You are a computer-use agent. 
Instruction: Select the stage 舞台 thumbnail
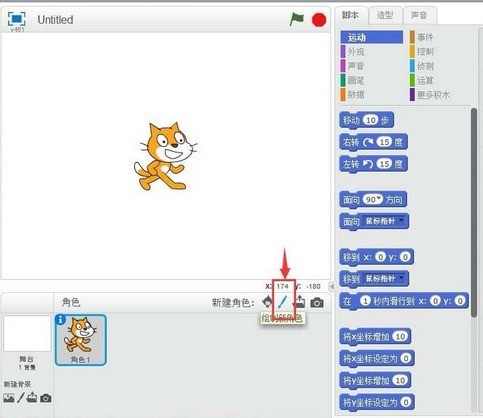click(x=27, y=334)
